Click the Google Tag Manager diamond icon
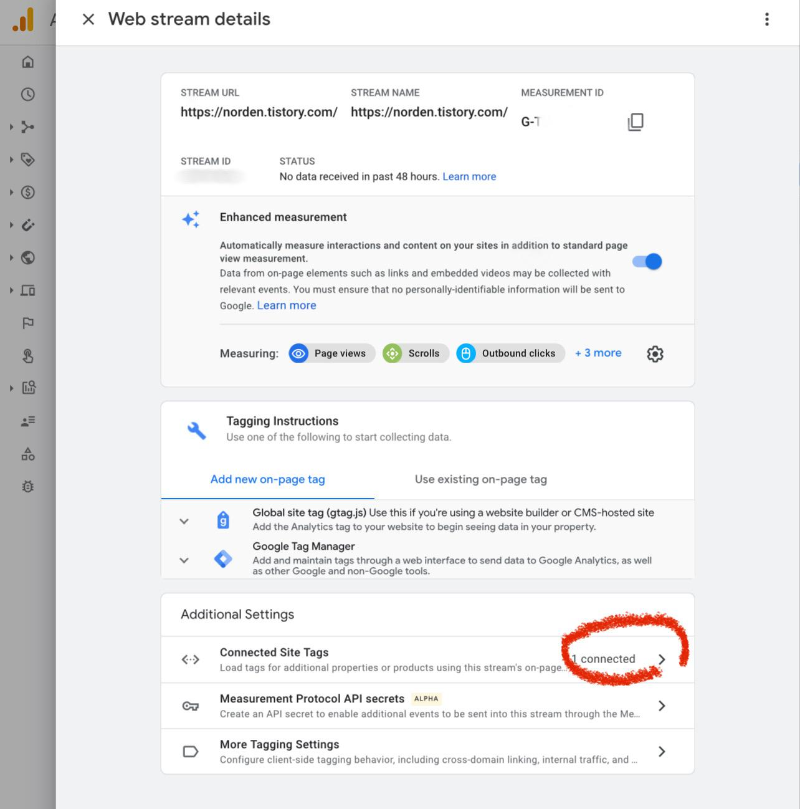The image size is (800, 809). [x=223, y=559]
